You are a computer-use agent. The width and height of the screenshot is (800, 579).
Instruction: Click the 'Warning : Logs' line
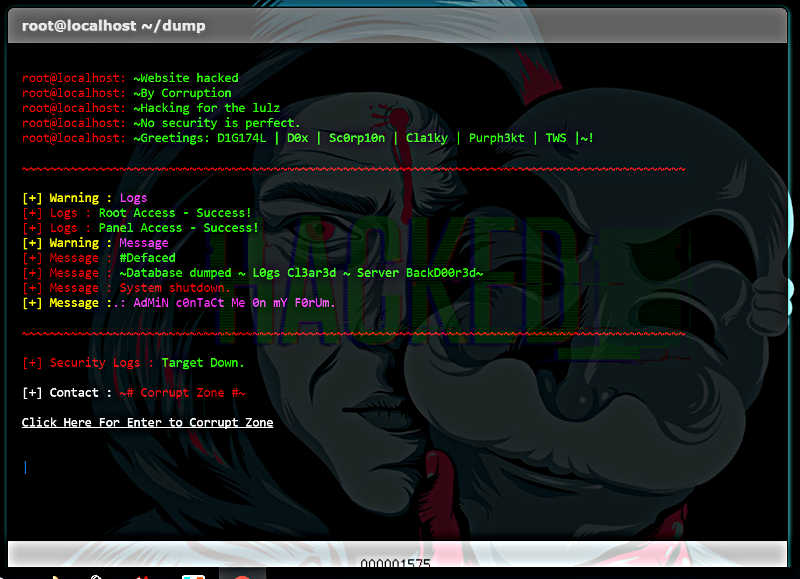pos(85,198)
